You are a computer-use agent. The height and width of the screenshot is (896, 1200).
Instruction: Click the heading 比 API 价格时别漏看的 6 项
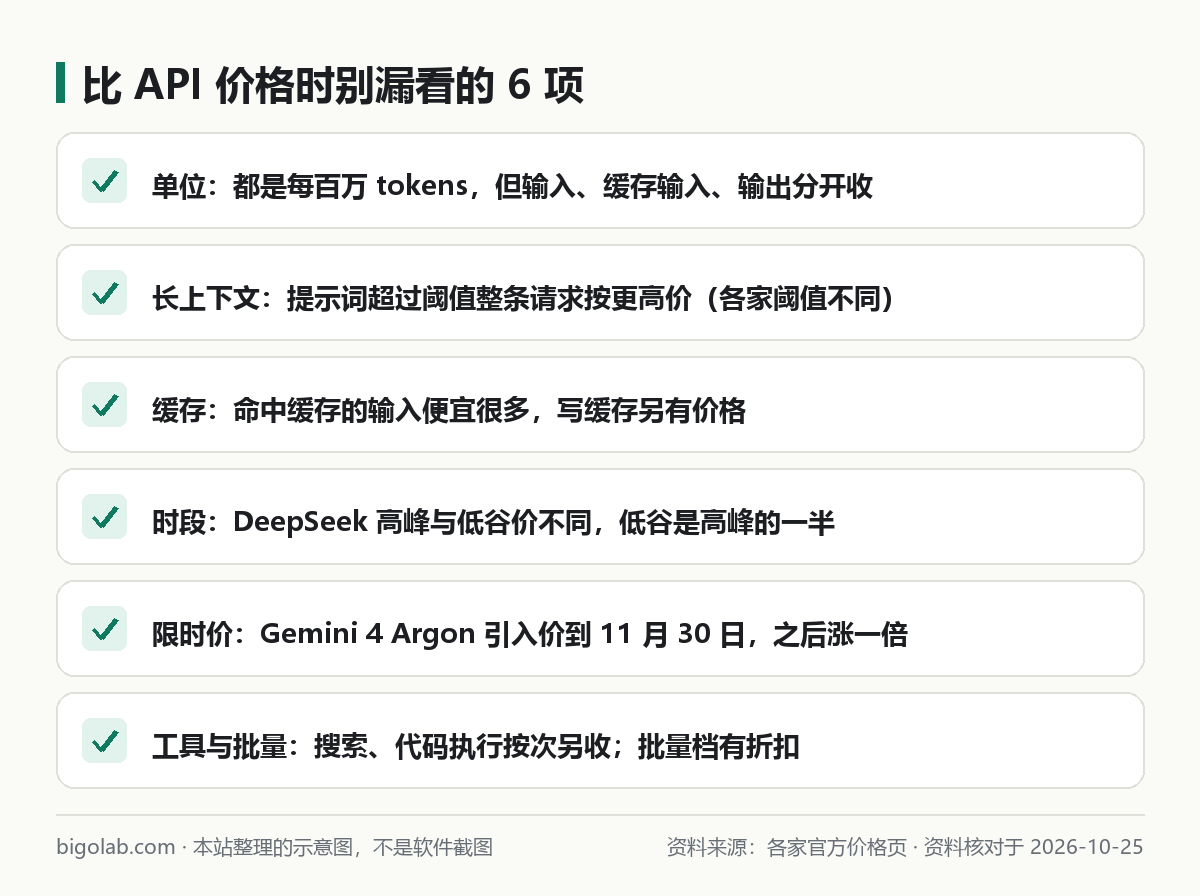click(333, 86)
